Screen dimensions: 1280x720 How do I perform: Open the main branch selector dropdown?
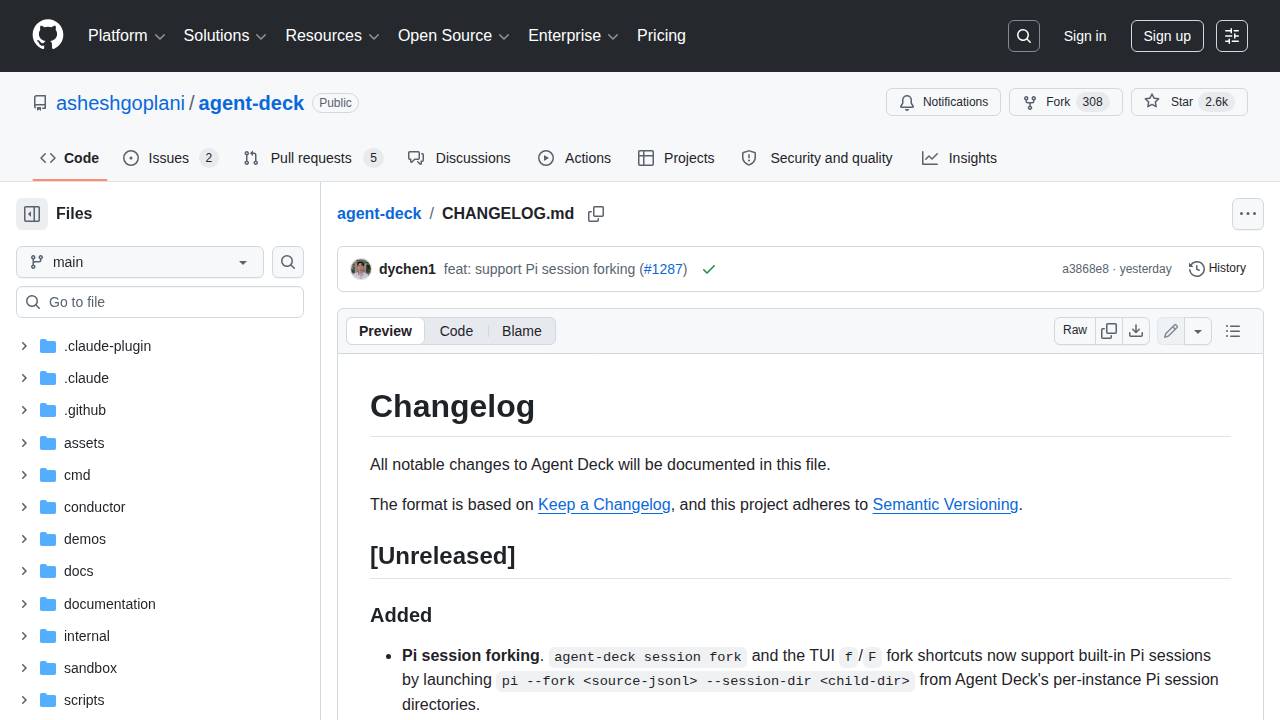(140, 262)
